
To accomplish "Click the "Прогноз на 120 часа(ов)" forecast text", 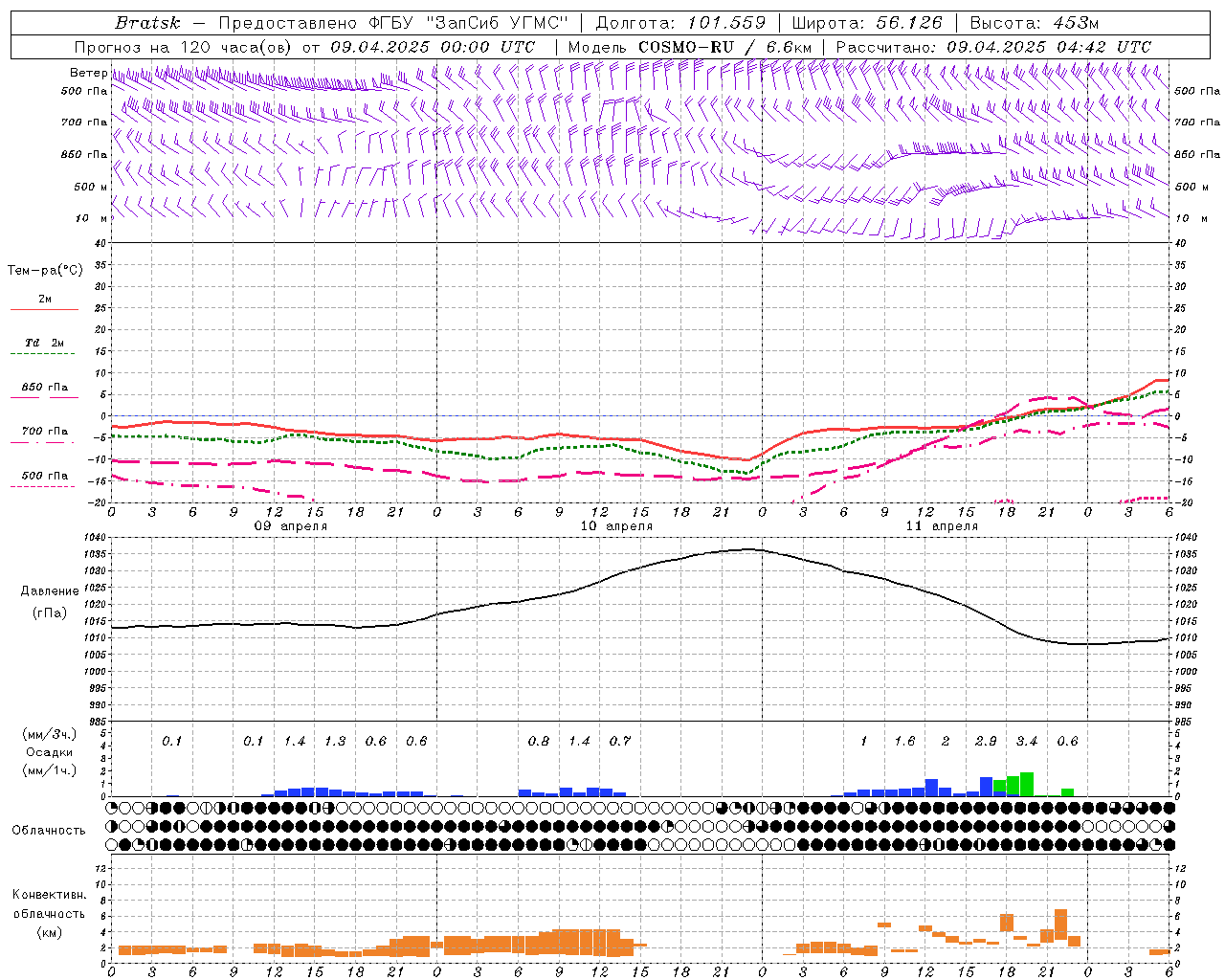I will pyautogui.click(x=183, y=47).
